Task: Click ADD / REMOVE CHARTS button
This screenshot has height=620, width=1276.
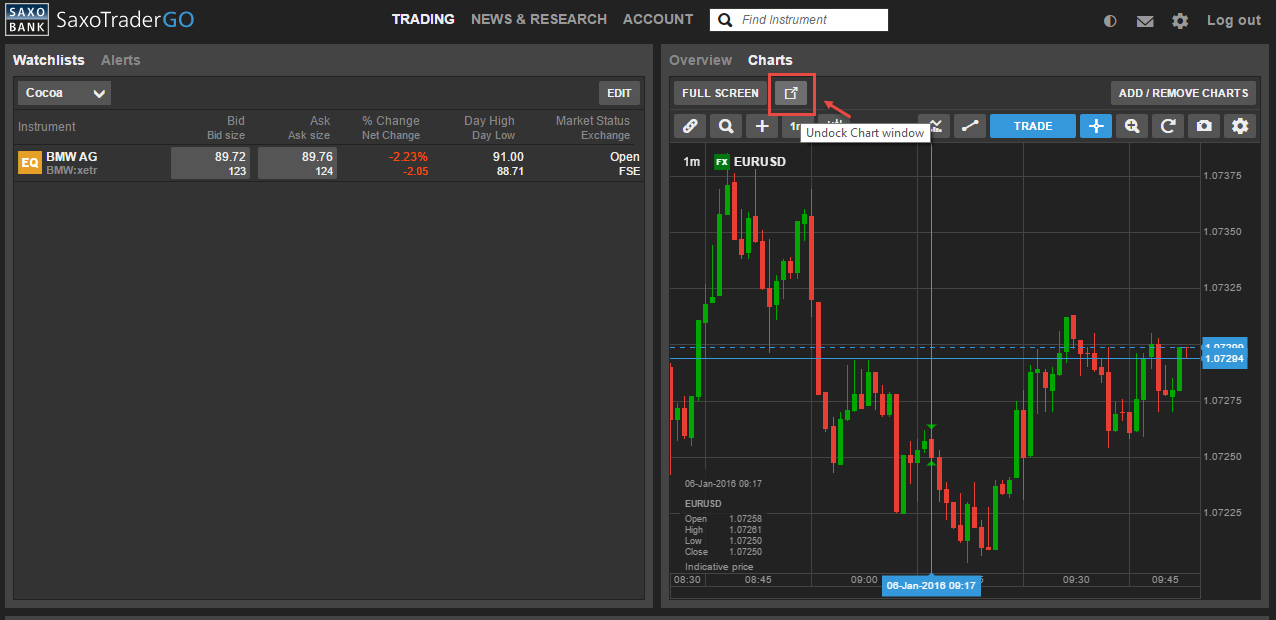Action: (x=1183, y=93)
